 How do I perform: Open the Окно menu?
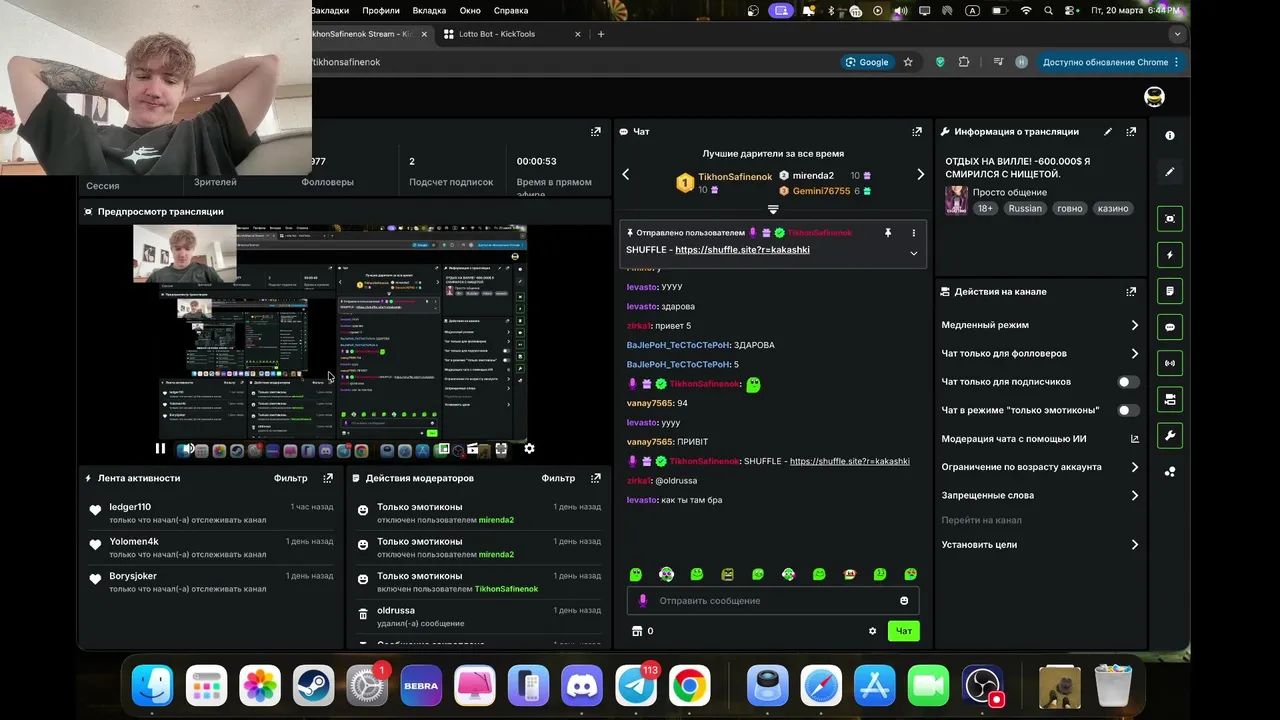(x=470, y=10)
